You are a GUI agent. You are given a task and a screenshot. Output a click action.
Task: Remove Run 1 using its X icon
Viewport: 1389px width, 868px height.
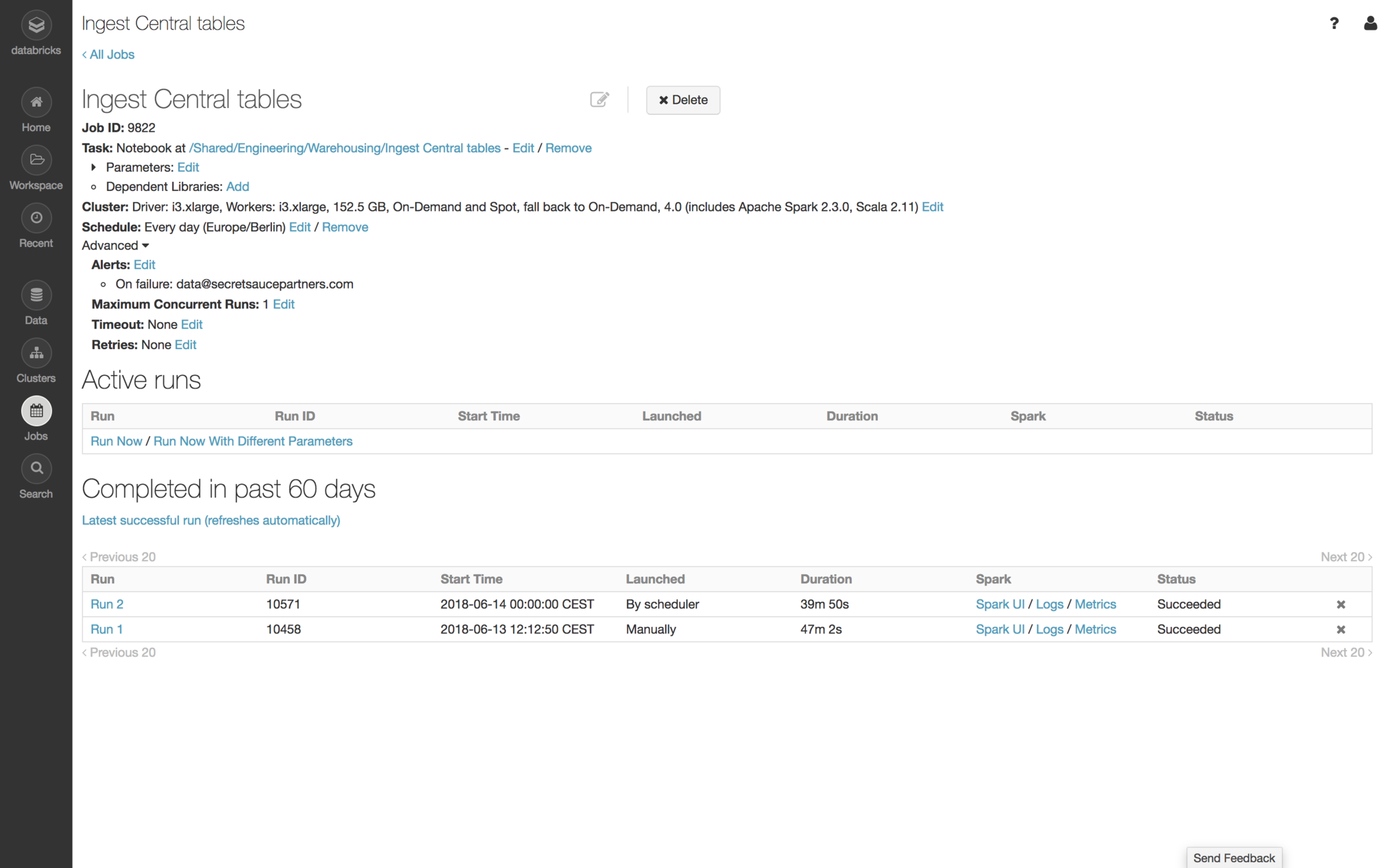(1341, 629)
